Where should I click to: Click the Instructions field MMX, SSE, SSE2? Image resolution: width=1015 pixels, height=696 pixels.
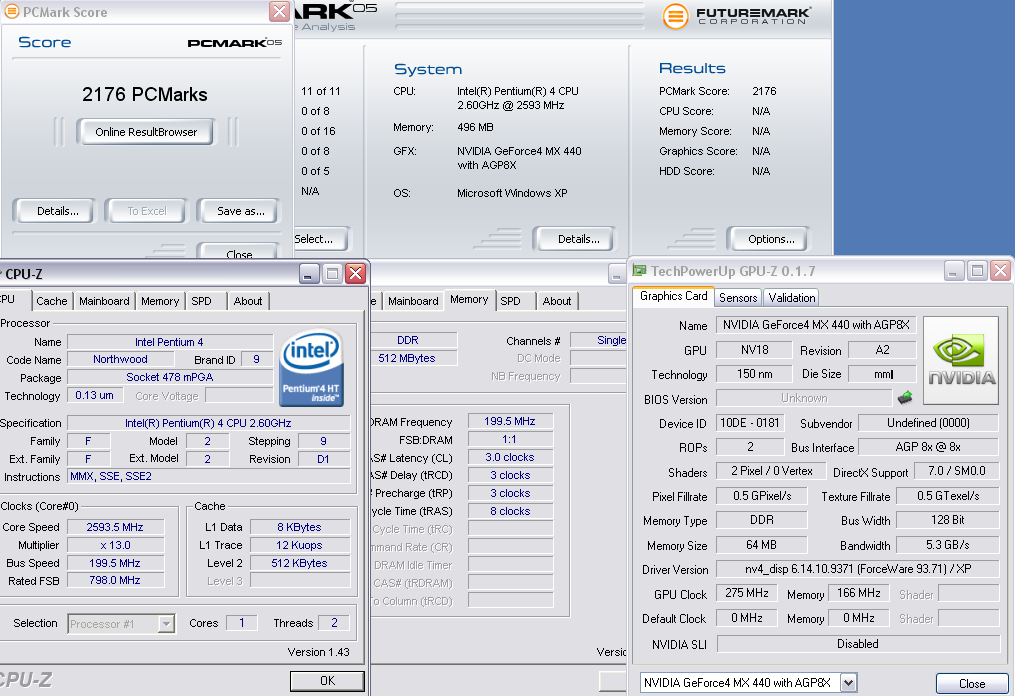click(x=208, y=477)
